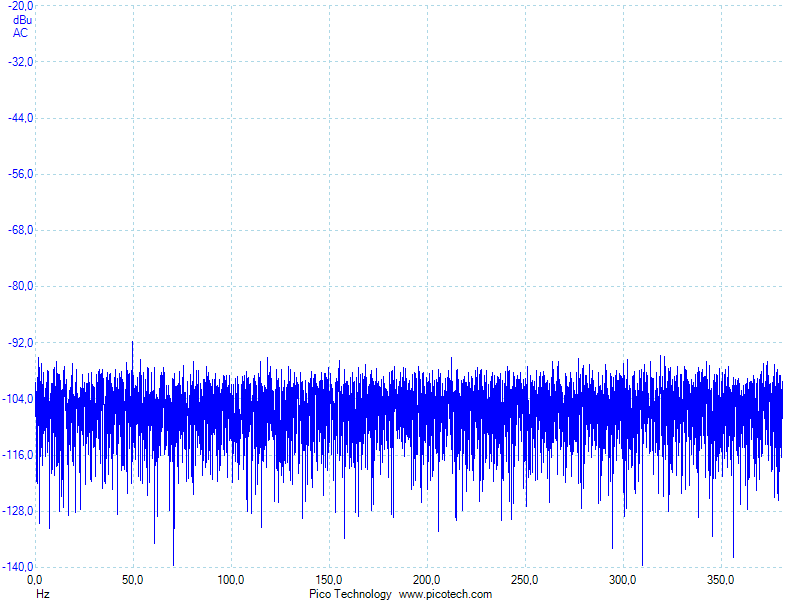Click the 200,0 frequency axis label
This screenshot has width=800, height=600.
(427, 580)
